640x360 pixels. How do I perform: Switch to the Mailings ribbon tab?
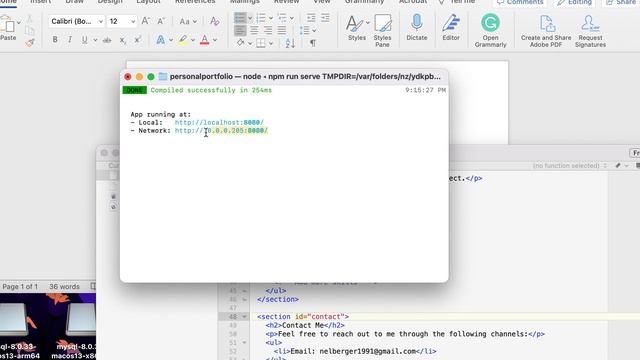coord(245,2)
